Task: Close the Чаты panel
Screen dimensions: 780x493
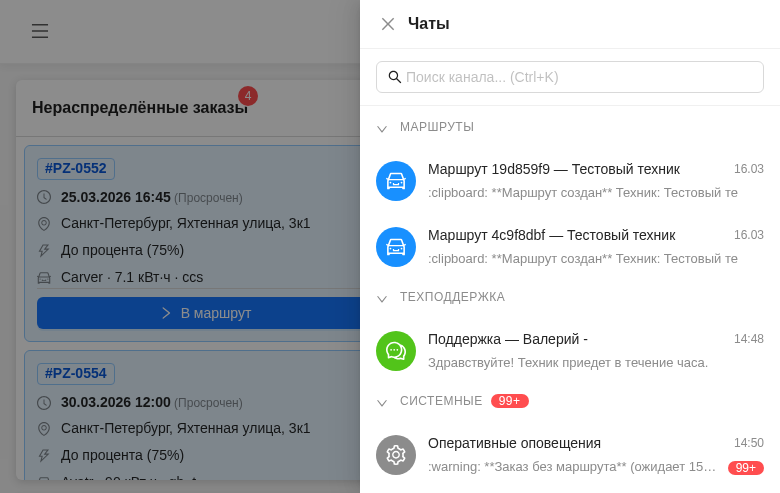Action: [388, 24]
